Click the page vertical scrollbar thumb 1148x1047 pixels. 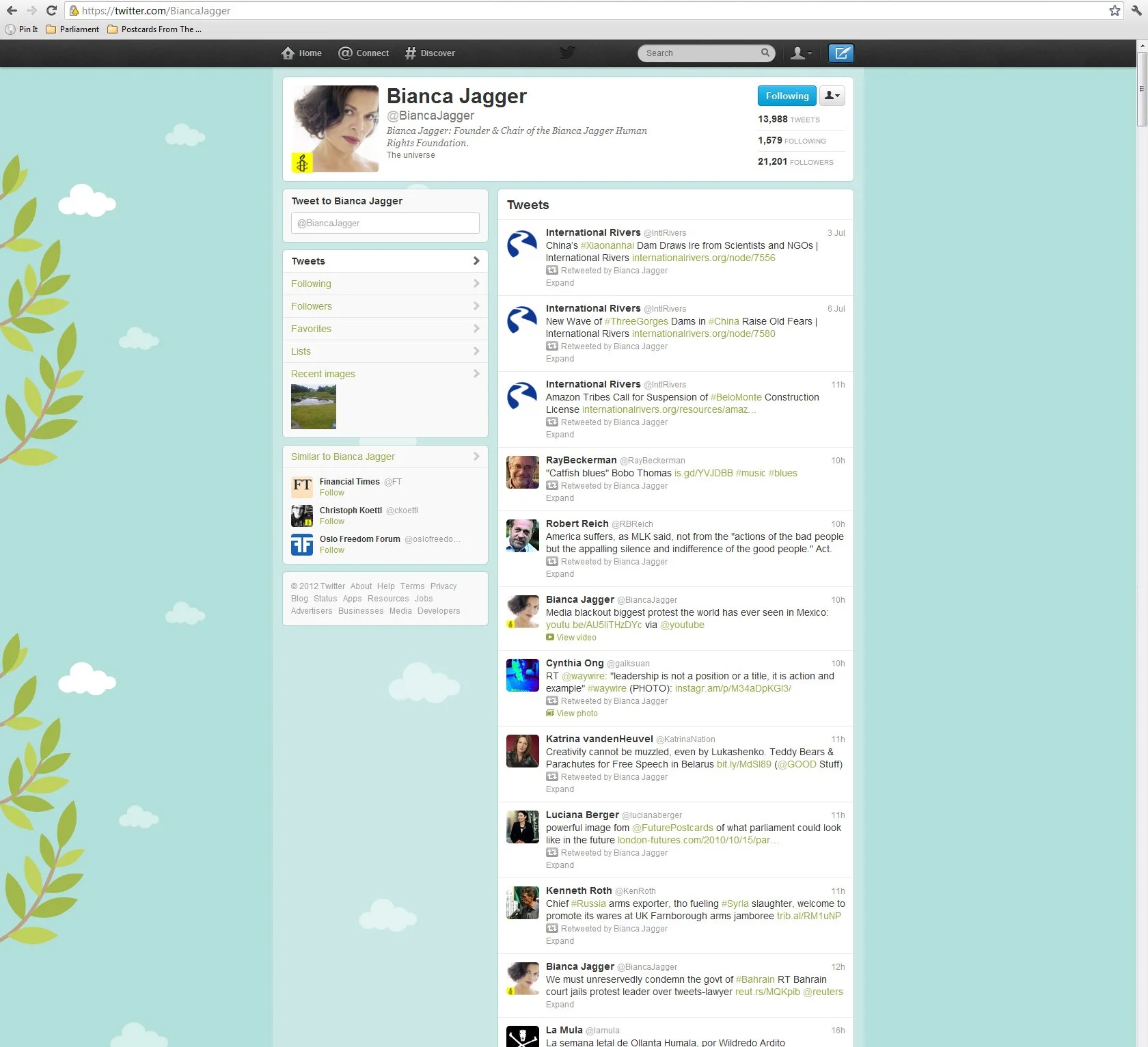tap(1142, 89)
